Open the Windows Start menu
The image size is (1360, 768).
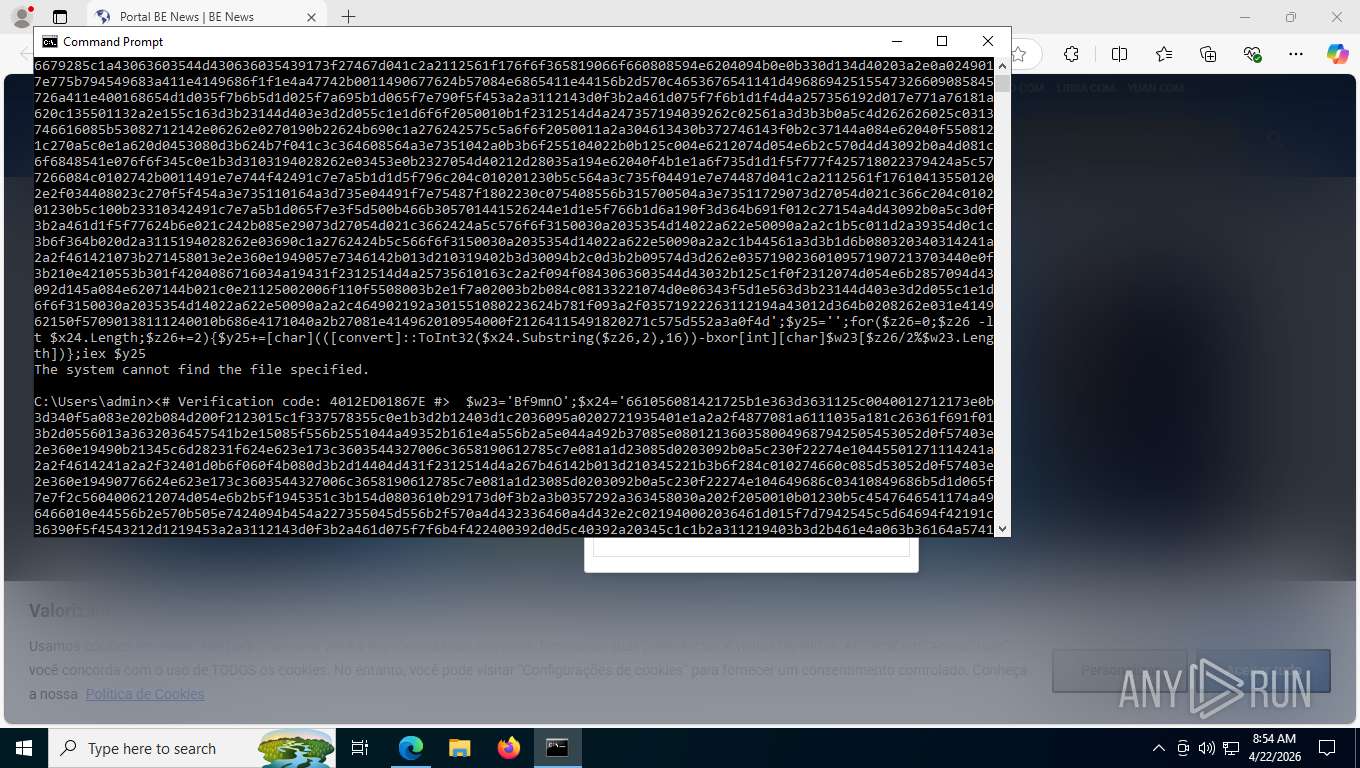pyautogui.click(x=23, y=748)
